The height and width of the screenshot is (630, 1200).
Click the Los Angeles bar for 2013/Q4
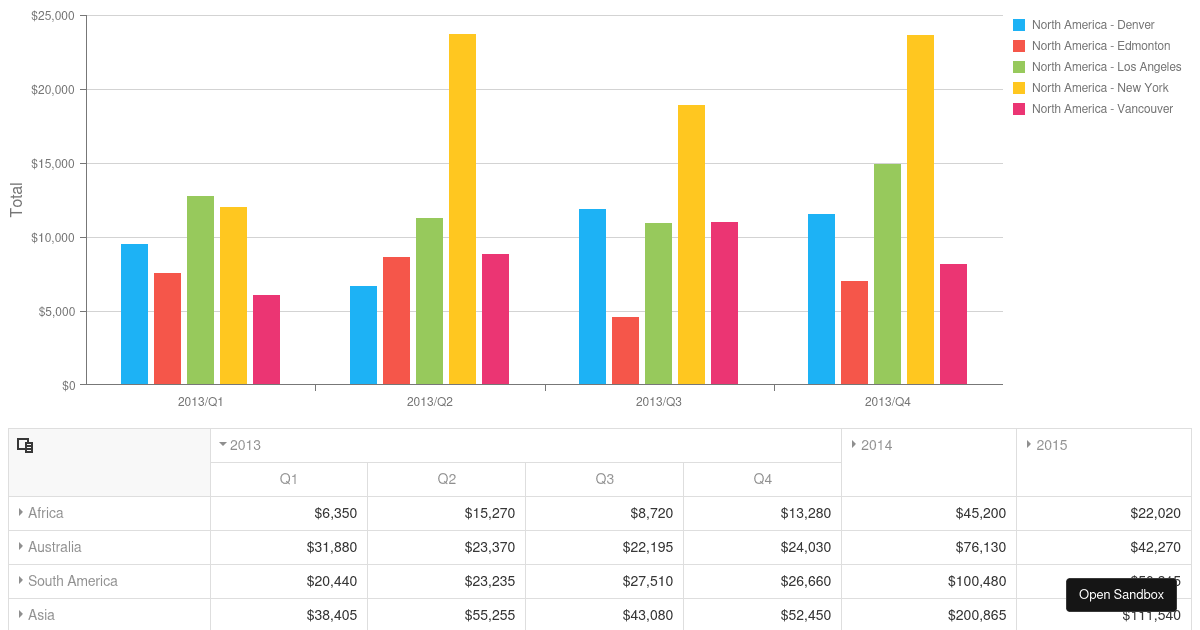887,274
